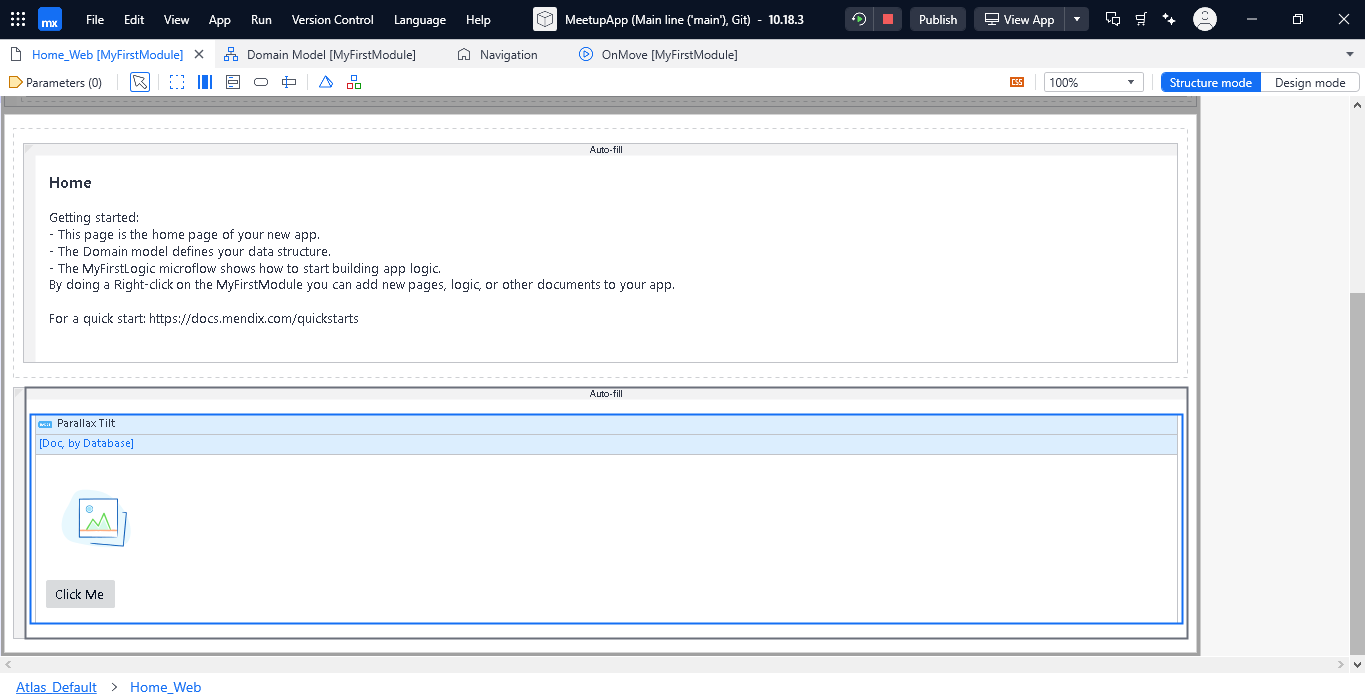The image size is (1365, 699).
Task: Open the AI assistant sparkle icon
Action: 1169,19
